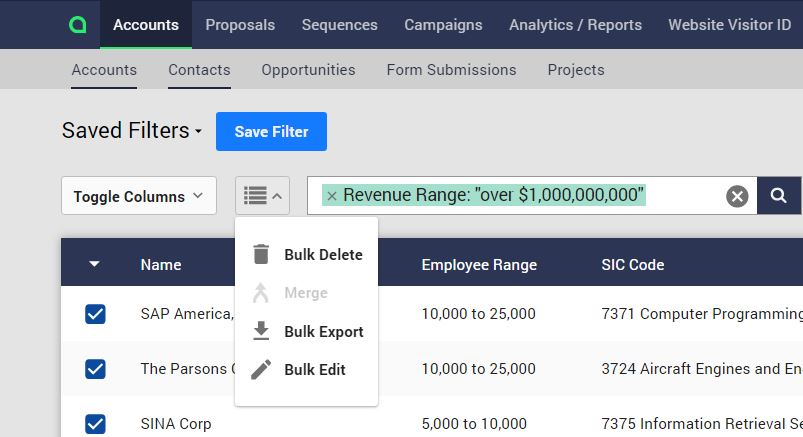Sort by the SIC Code column header
803x437 pixels.
pyautogui.click(x=633, y=264)
